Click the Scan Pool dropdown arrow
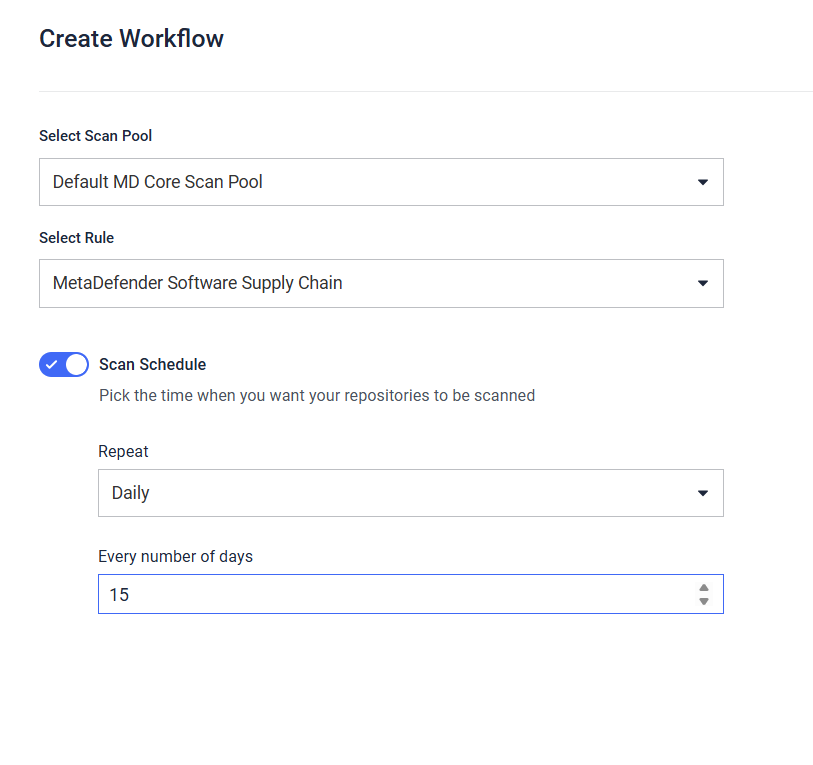Image resolution: width=813 pixels, height=765 pixels. pyautogui.click(x=703, y=182)
